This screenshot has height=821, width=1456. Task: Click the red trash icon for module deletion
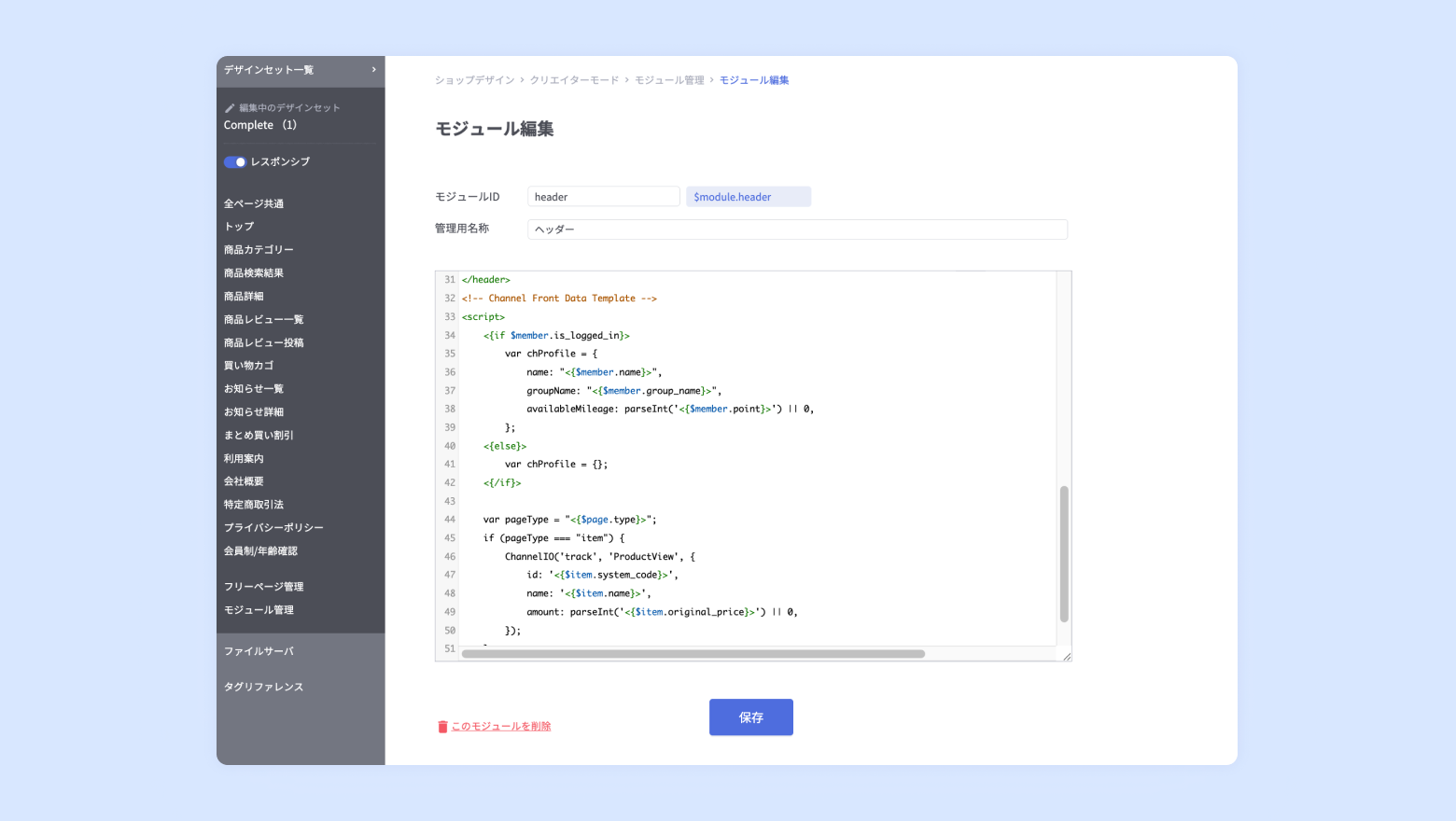(443, 727)
